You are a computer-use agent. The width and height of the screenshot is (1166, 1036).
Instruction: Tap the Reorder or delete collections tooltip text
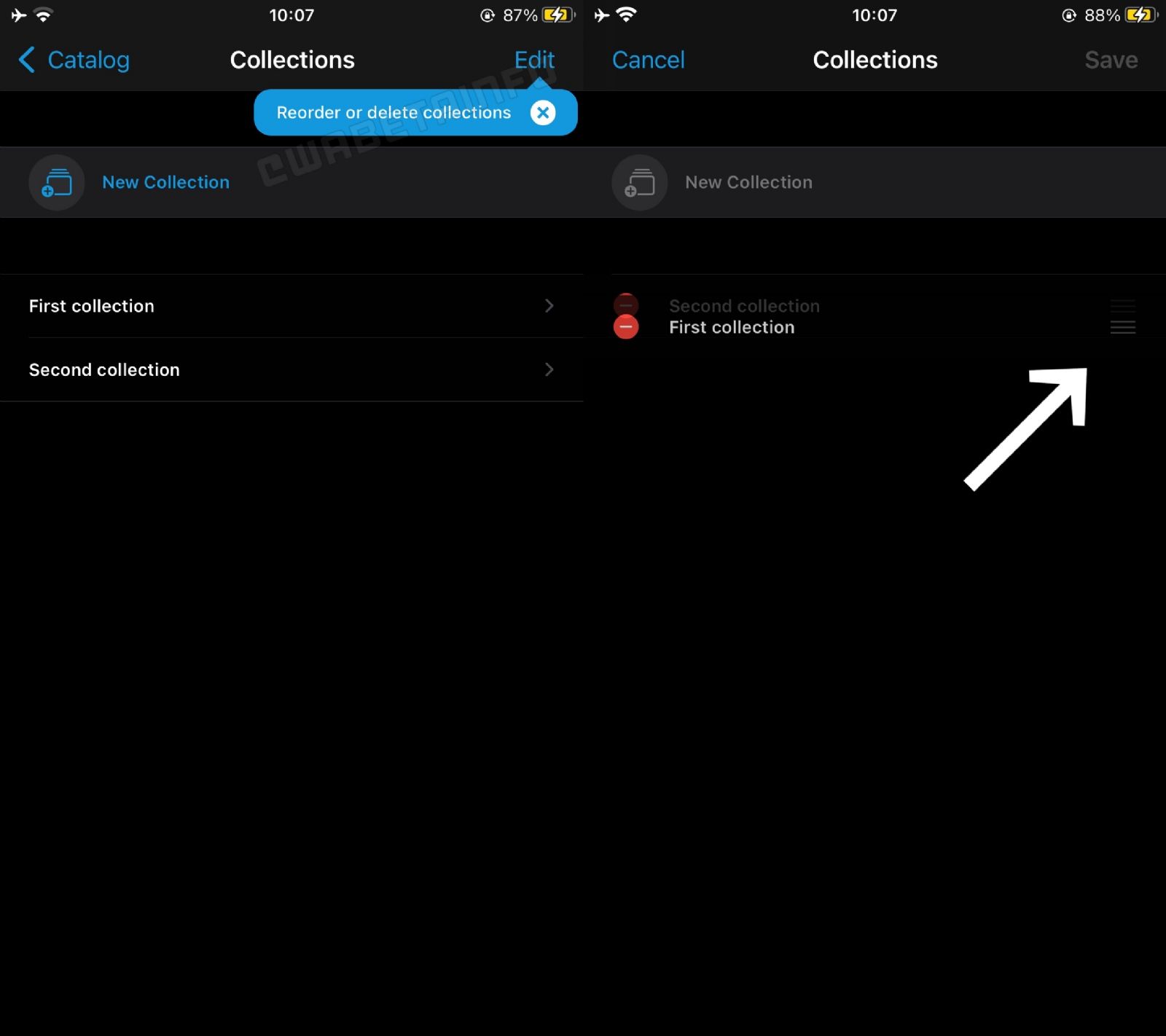(394, 112)
